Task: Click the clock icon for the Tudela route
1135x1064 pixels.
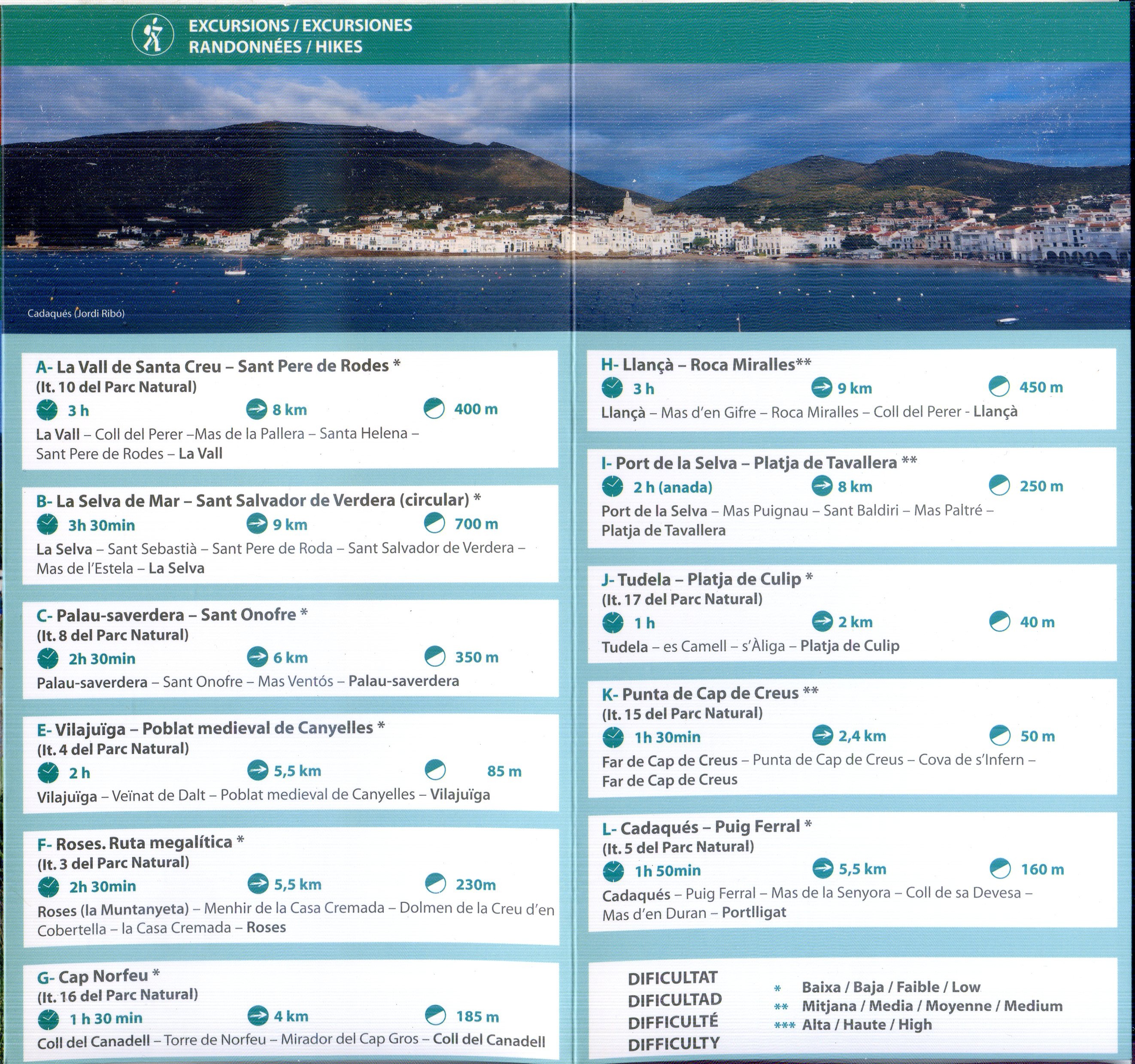Action: [613, 622]
